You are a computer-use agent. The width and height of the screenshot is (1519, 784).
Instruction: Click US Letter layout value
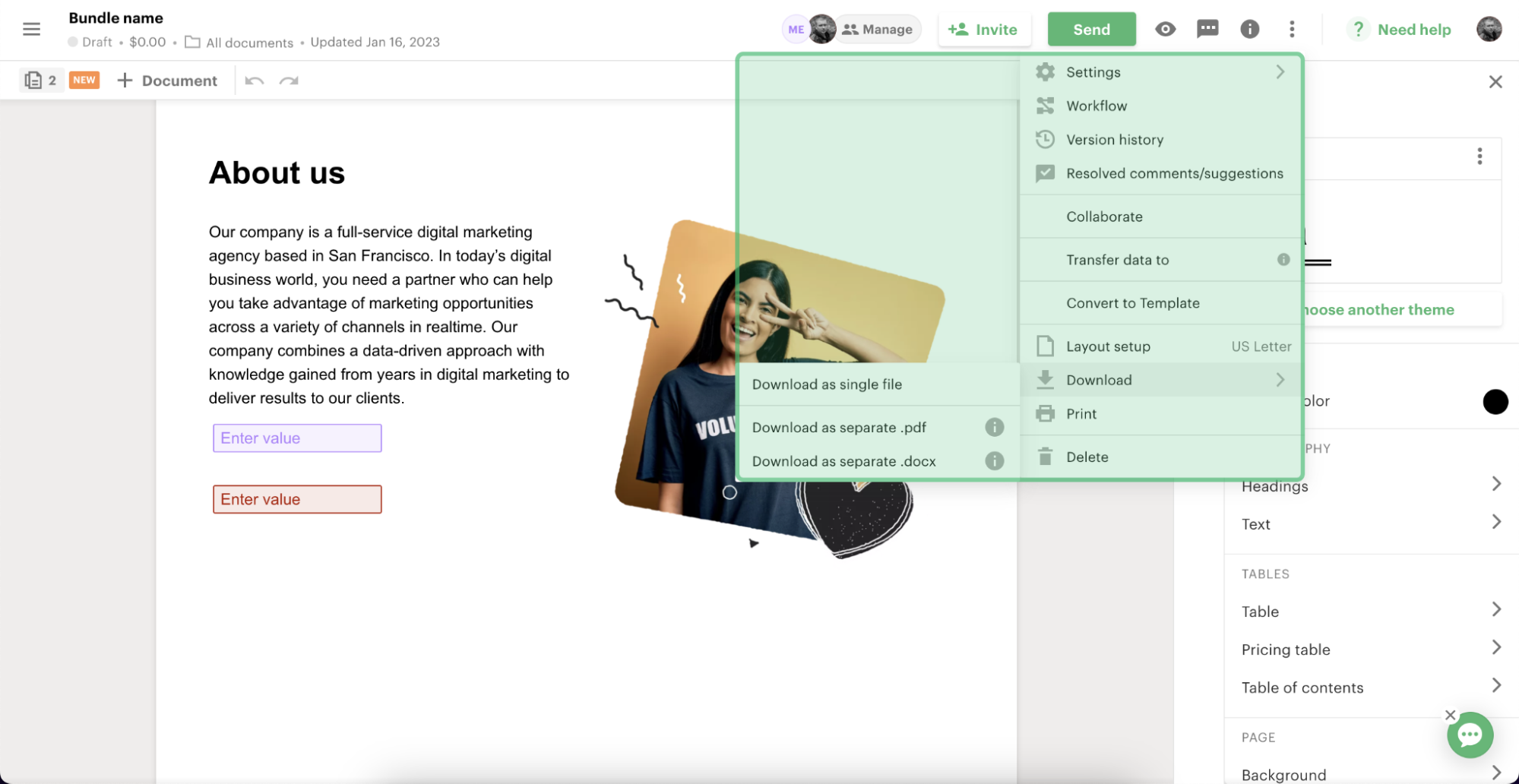point(1261,346)
